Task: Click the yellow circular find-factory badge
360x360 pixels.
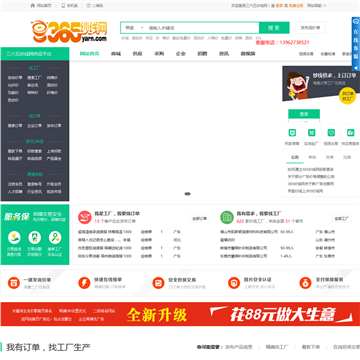Action: 347,96
